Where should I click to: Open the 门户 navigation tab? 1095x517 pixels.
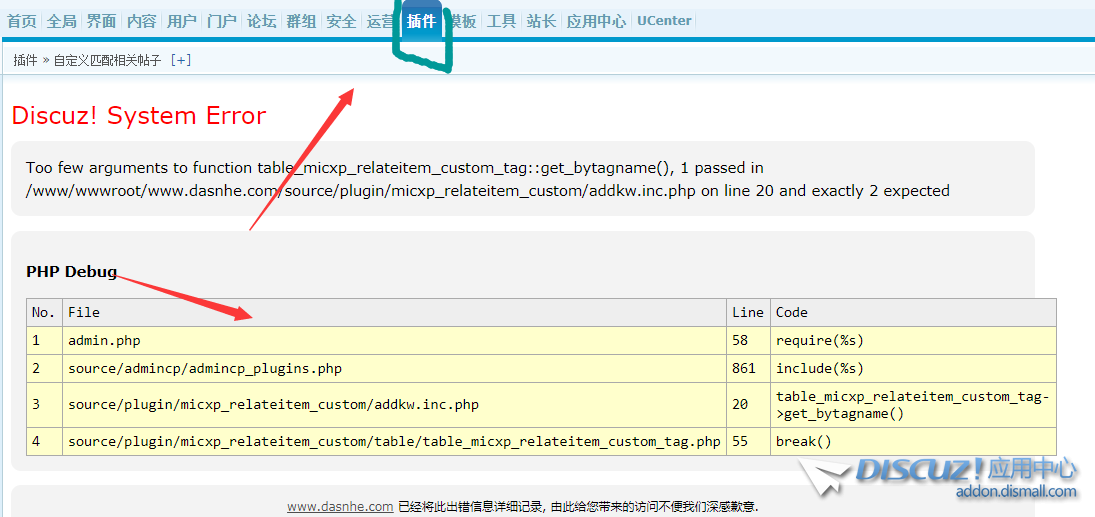pyautogui.click(x=221, y=21)
